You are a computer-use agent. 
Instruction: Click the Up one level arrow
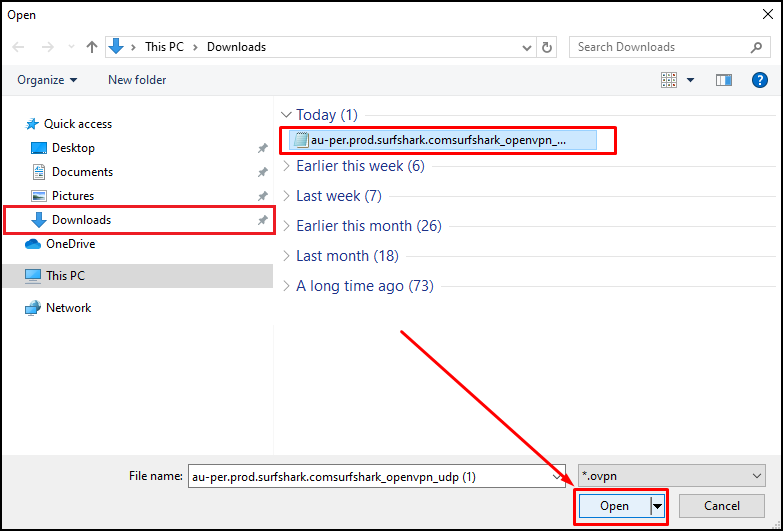pos(92,47)
